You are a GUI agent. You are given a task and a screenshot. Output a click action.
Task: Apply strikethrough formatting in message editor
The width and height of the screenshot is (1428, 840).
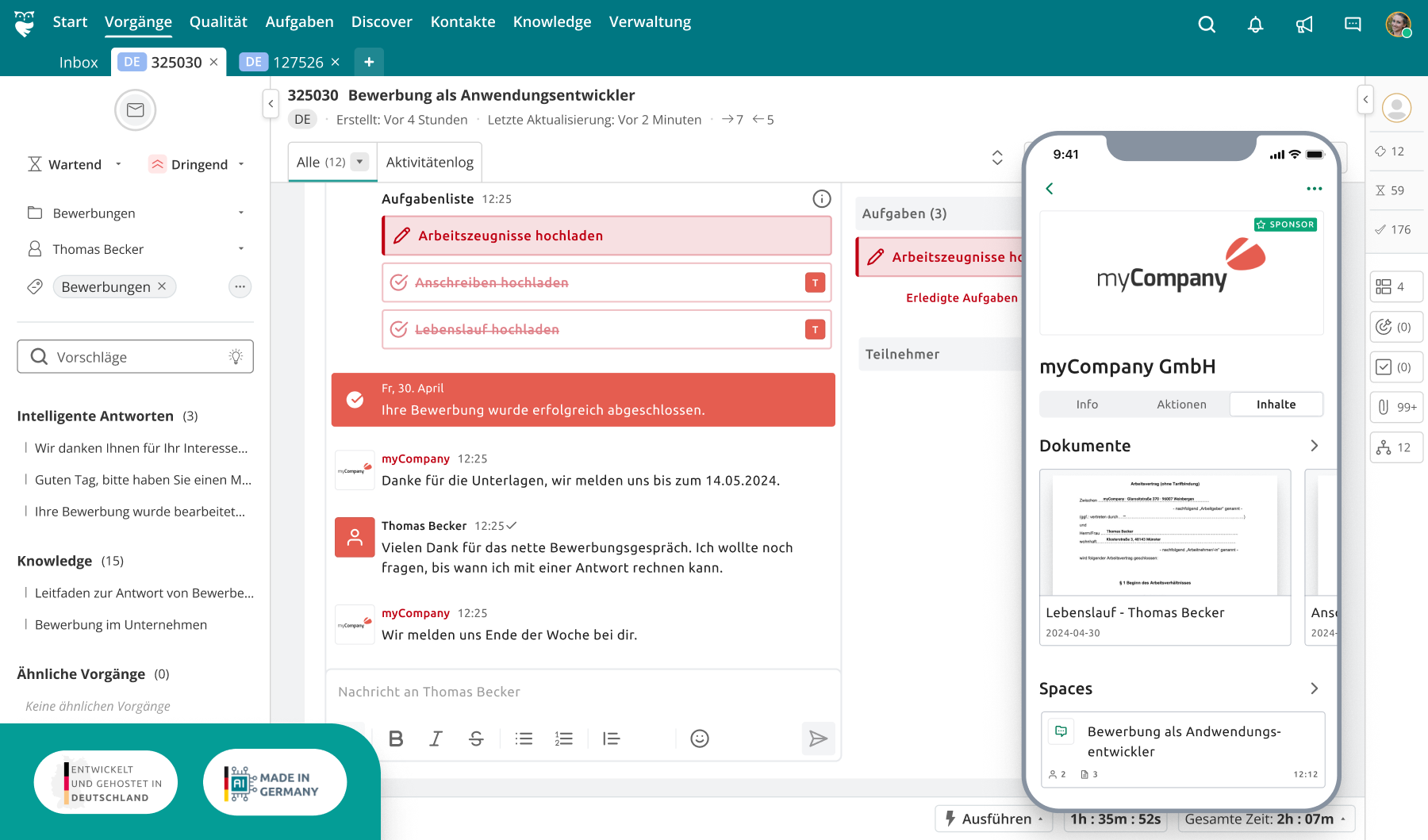(x=476, y=738)
